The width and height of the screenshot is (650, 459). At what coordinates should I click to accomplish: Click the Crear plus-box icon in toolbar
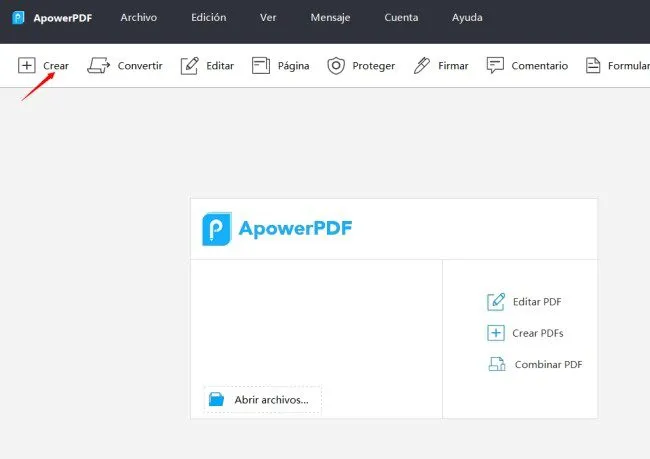(x=27, y=66)
